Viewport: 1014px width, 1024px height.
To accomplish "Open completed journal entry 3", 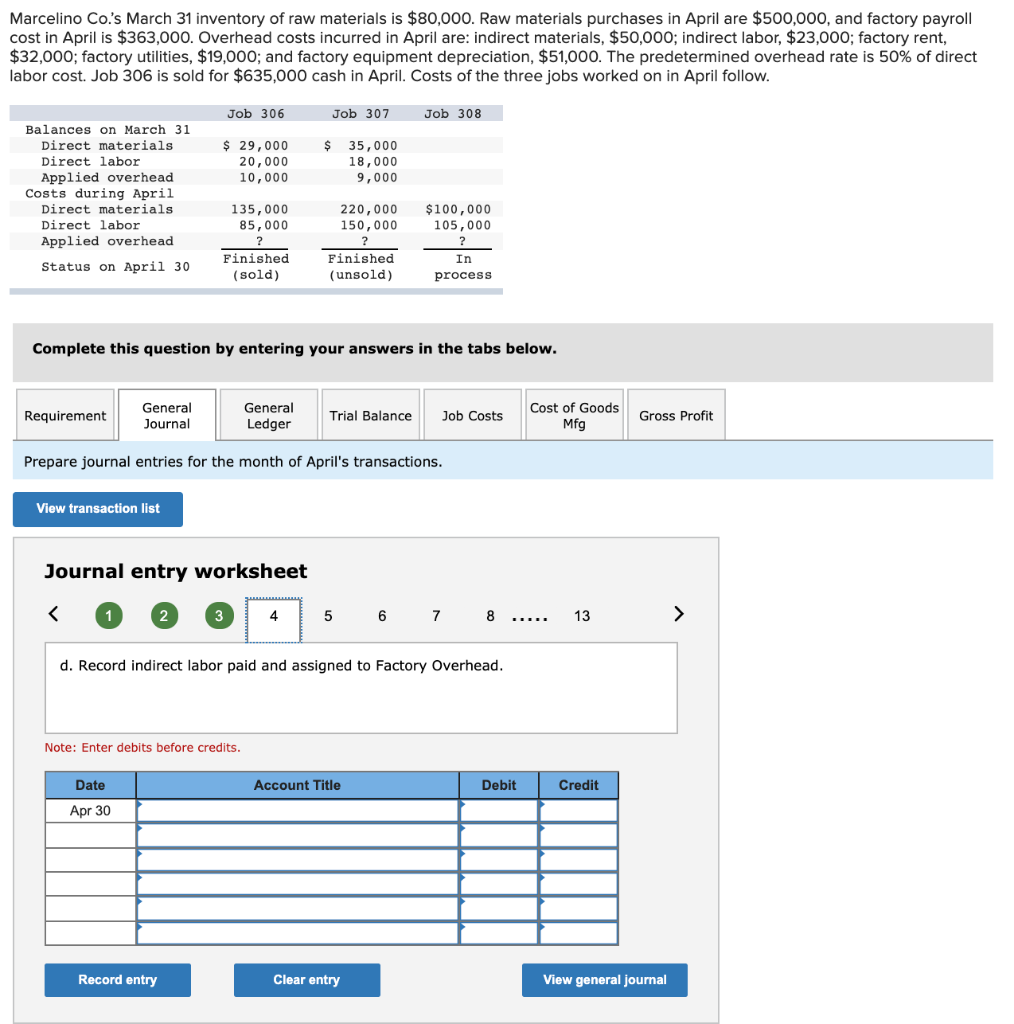I will pos(219,616).
